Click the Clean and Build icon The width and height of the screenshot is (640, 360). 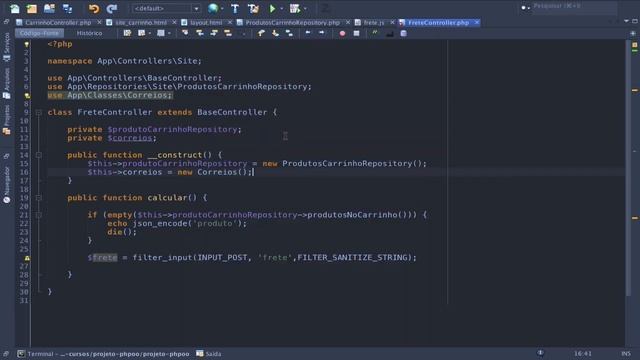(x=253, y=8)
